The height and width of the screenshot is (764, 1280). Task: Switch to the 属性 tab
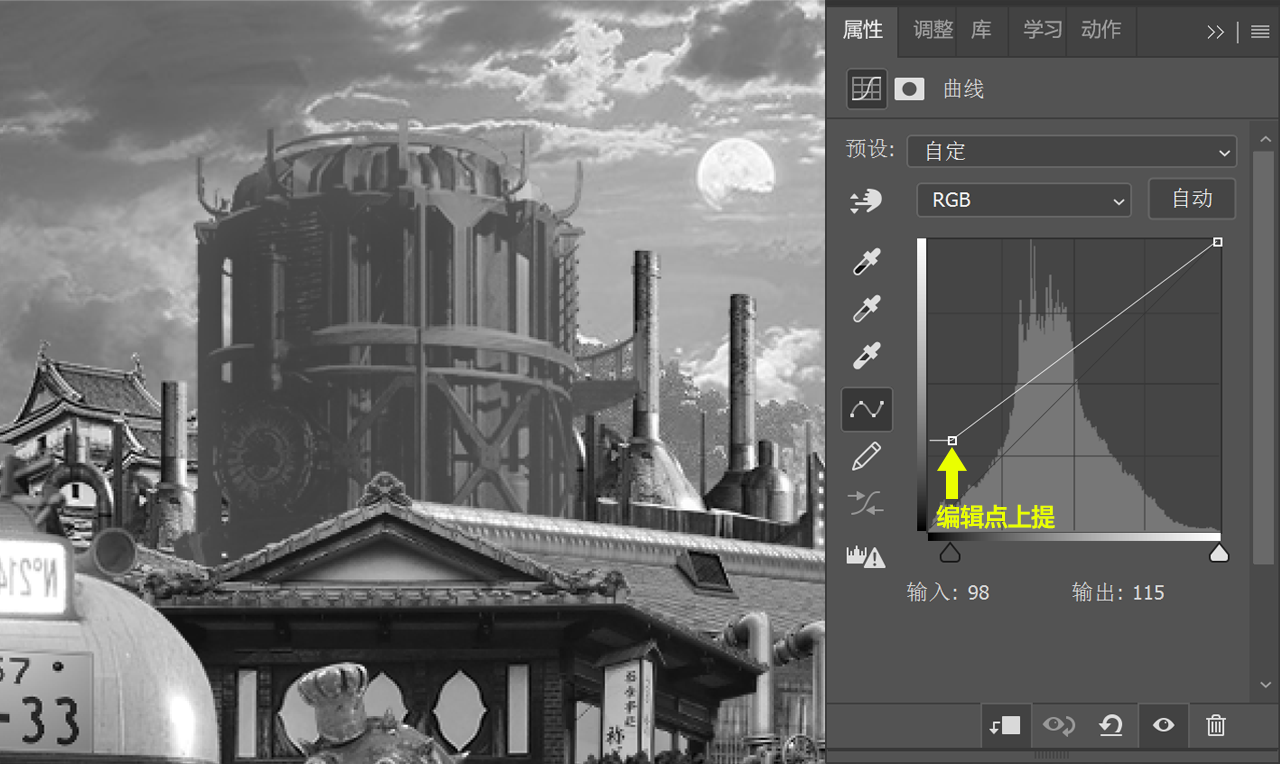point(862,30)
